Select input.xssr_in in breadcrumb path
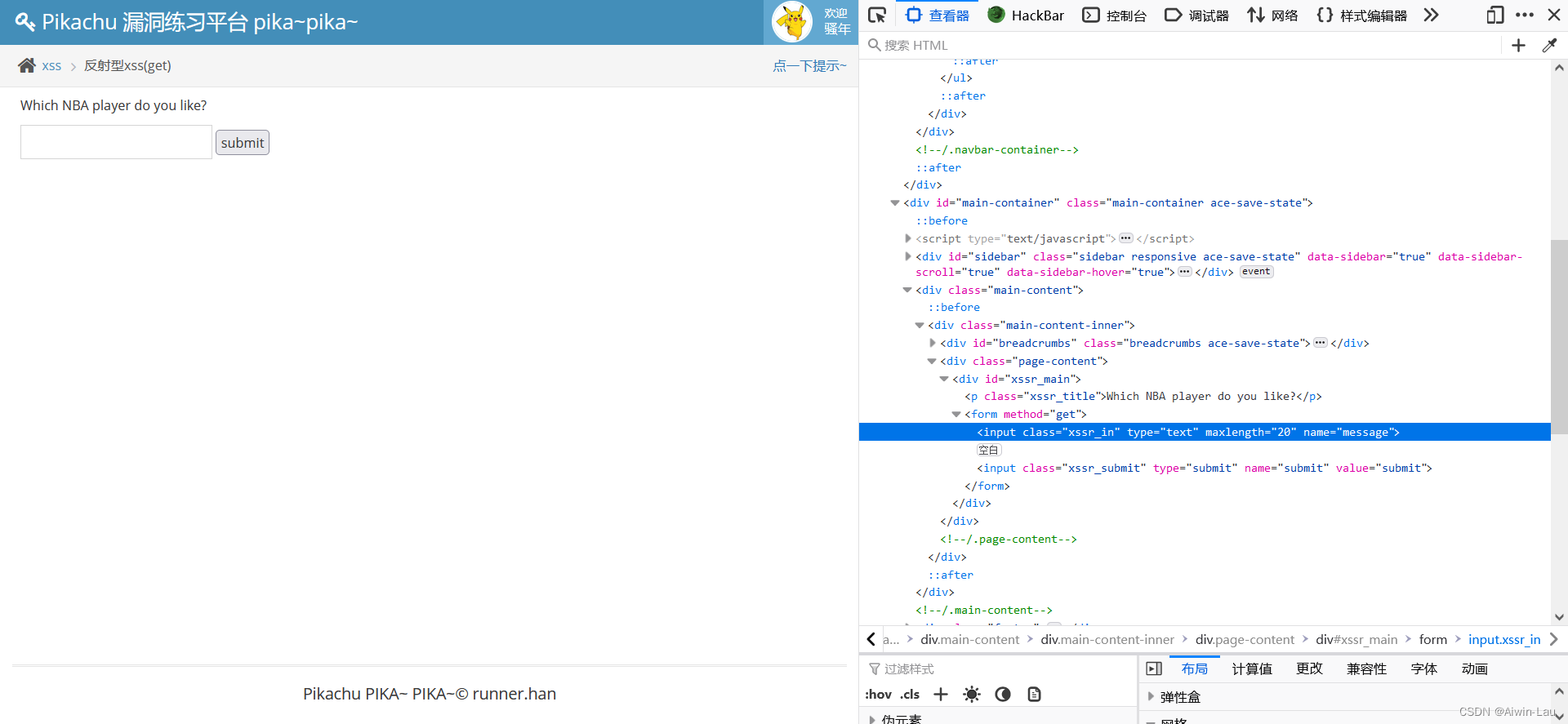The image size is (1568, 724). (x=1504, y=640)
